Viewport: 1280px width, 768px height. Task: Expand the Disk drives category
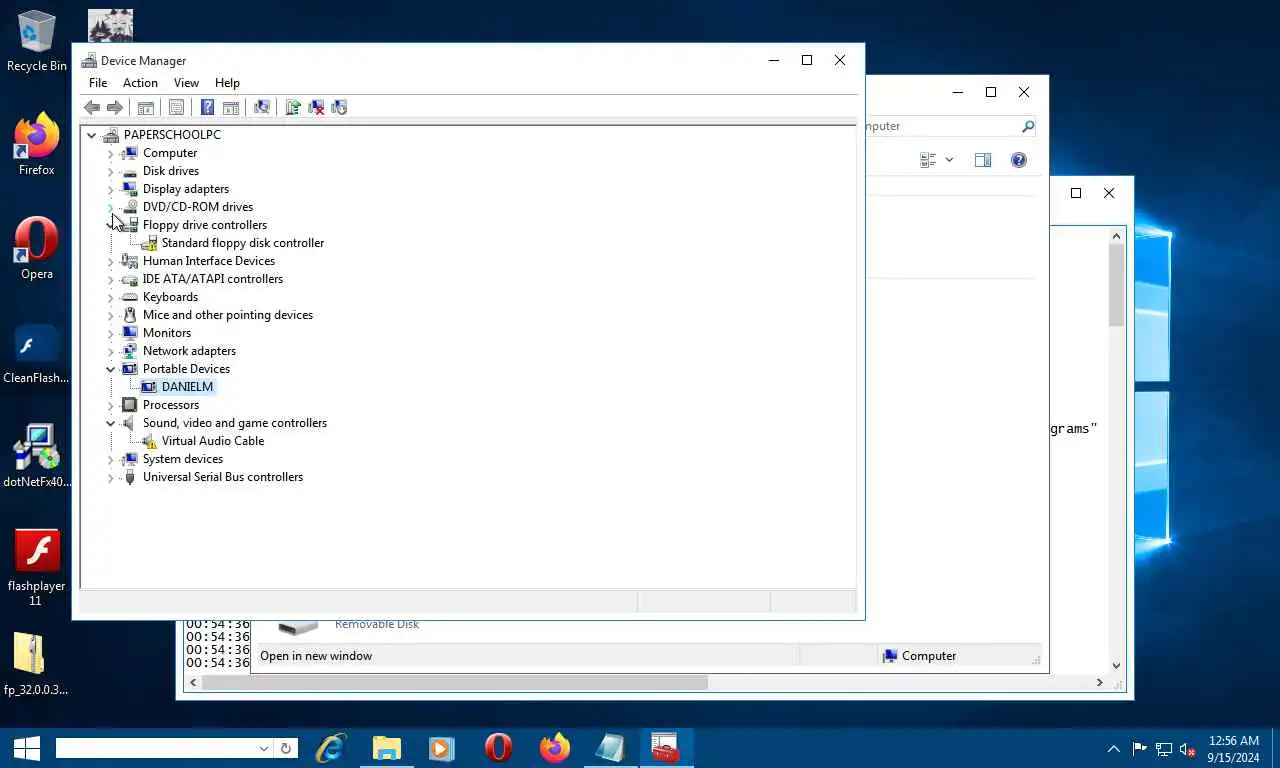[111, 171]
